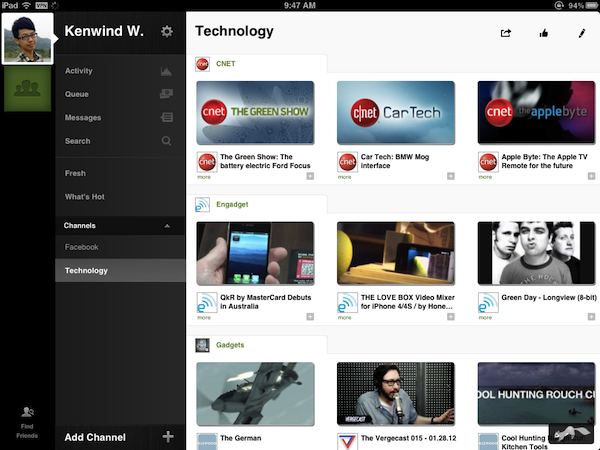Play the Apple Byte video thumbnail

(x=536, y=113)
